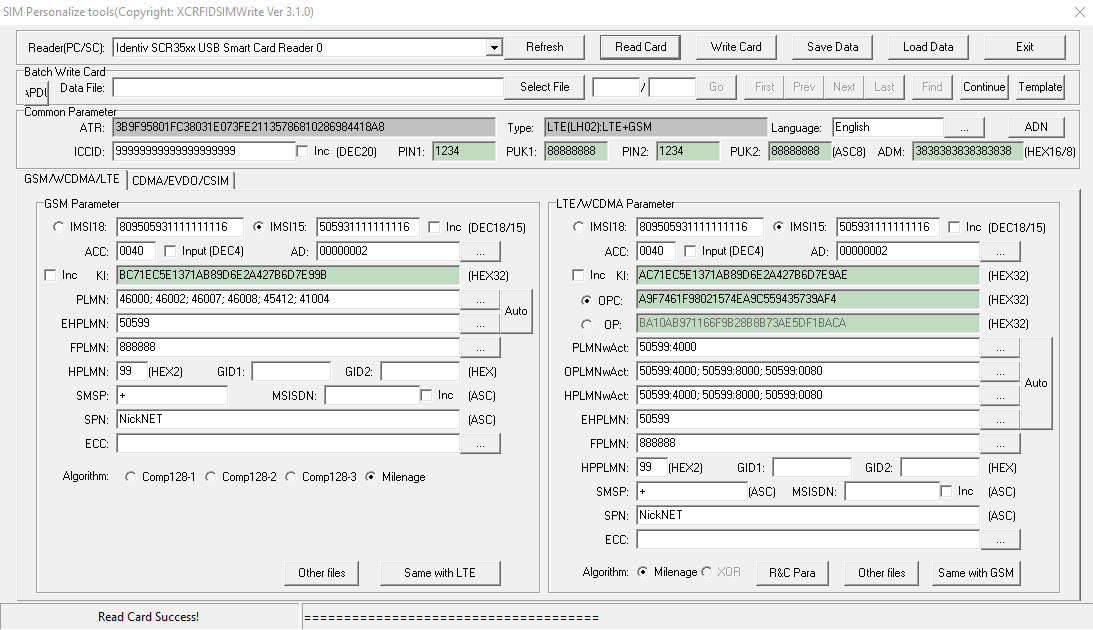The image size is (1093, 630).
Task: Select the LTE Milenage algorithm radio
Action: pos(642,572)
